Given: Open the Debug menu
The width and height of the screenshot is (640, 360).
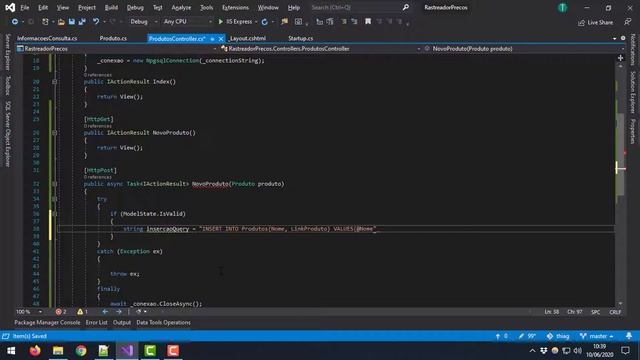Looking at the screenshot, I should (x=135, y=7).
